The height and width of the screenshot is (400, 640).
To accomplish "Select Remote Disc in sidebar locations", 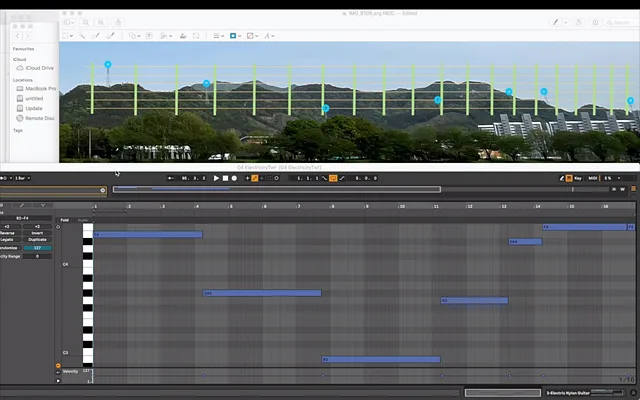I will [40, 118].
